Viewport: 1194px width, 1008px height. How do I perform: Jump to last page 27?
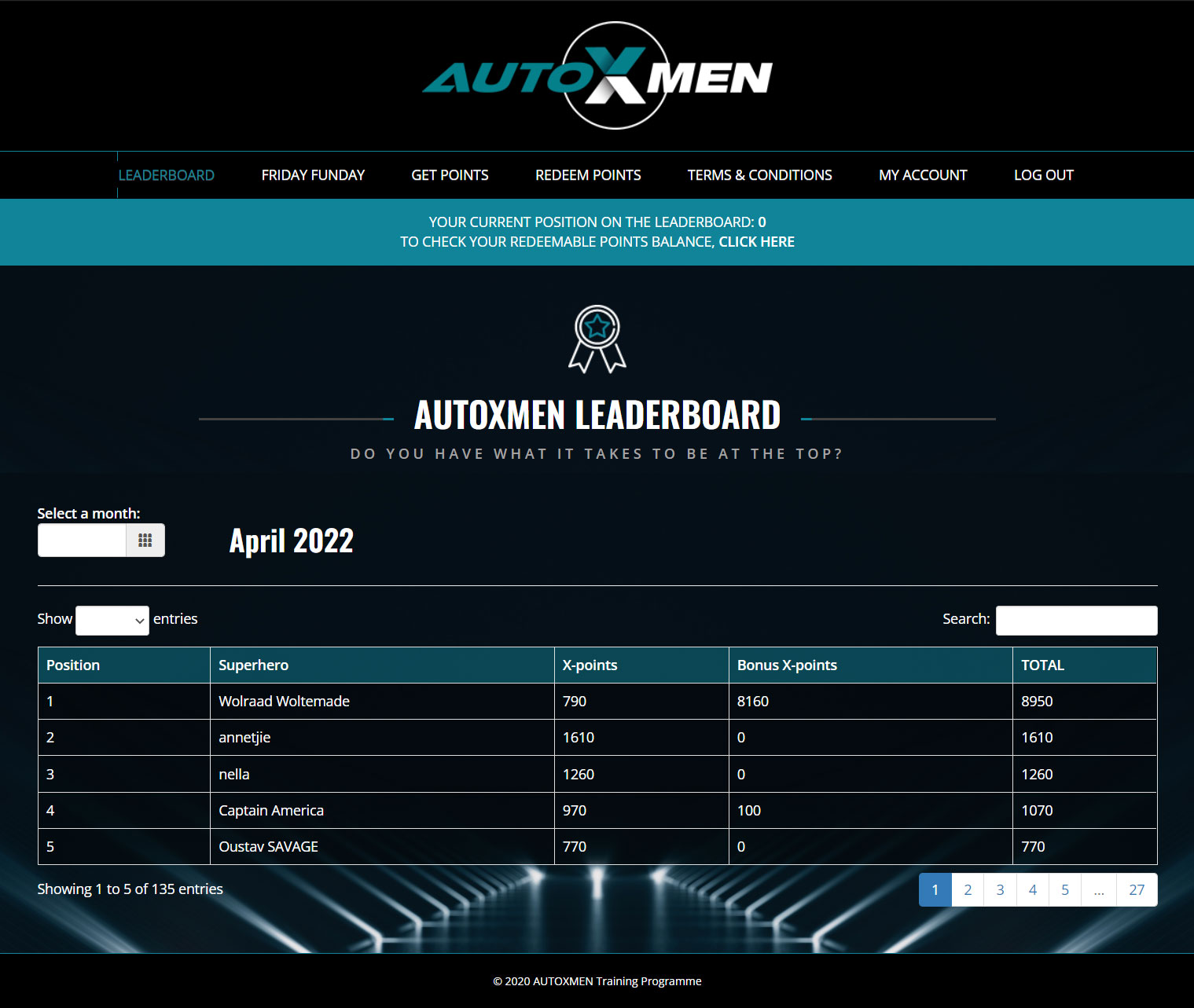(1137, 890)
